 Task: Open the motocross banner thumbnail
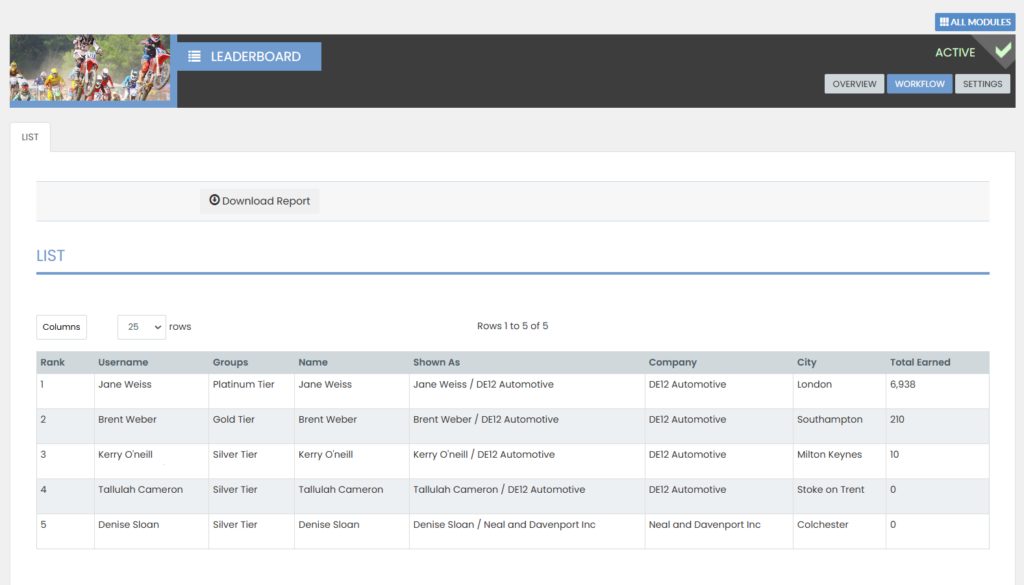pos(90,69)
